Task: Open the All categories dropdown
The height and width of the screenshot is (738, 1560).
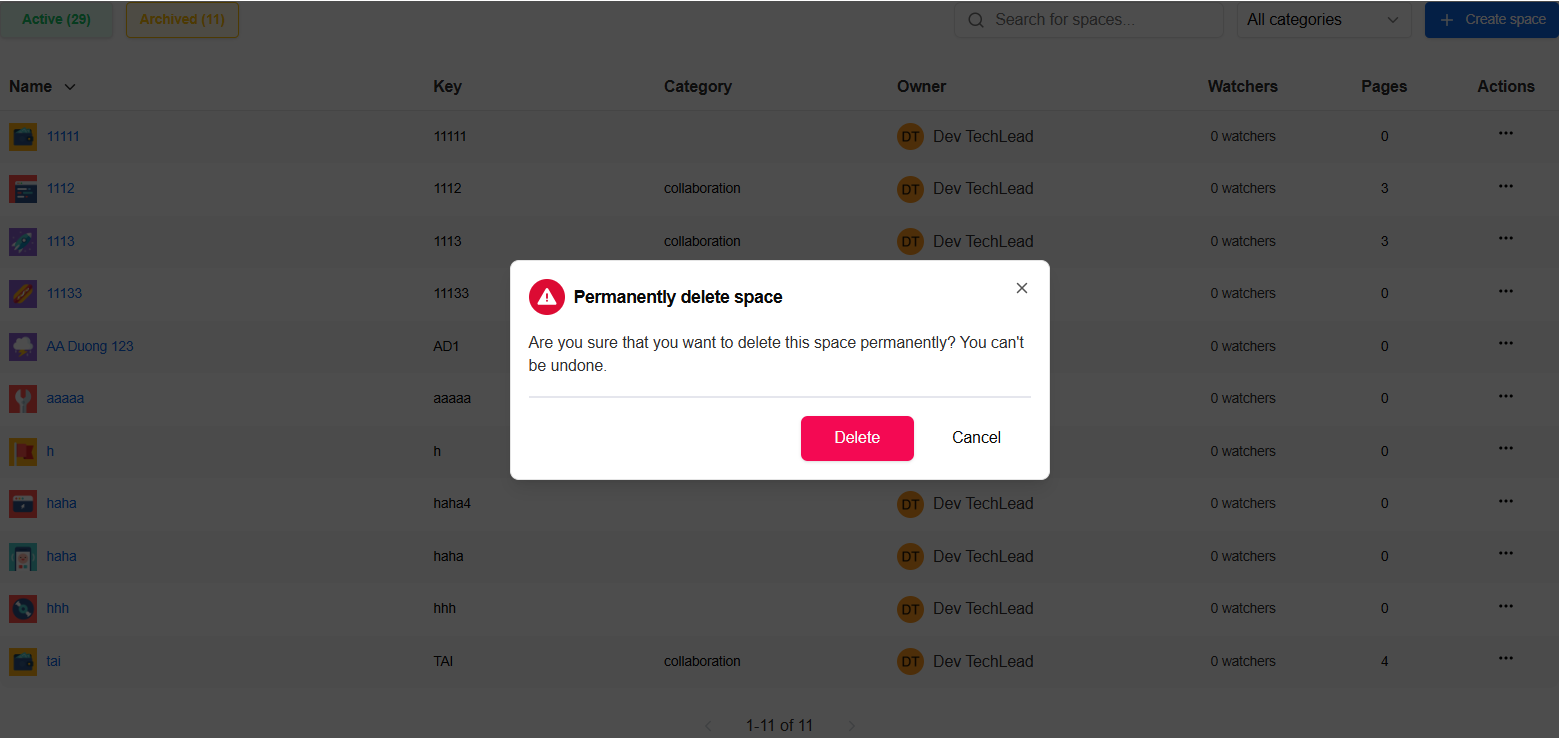Action: (x=1324, y=19)
